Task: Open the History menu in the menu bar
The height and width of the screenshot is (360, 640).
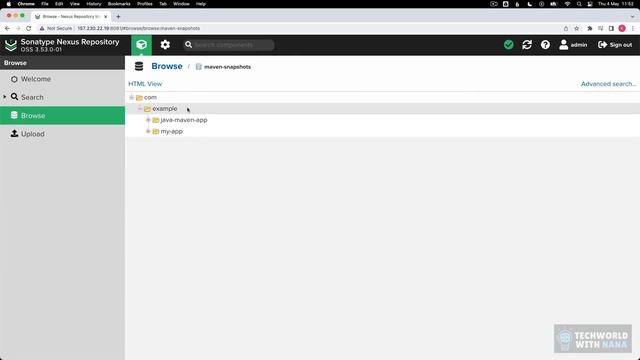Action: [x=93, y=4]
